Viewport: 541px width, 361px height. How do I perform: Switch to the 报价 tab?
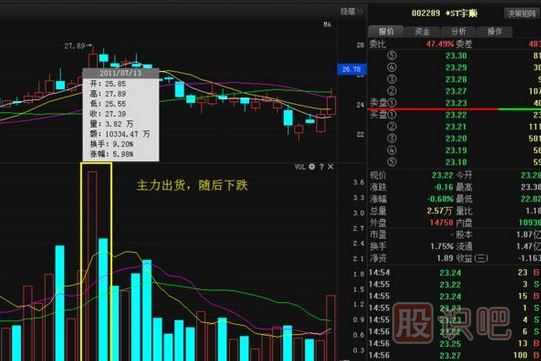386,31
